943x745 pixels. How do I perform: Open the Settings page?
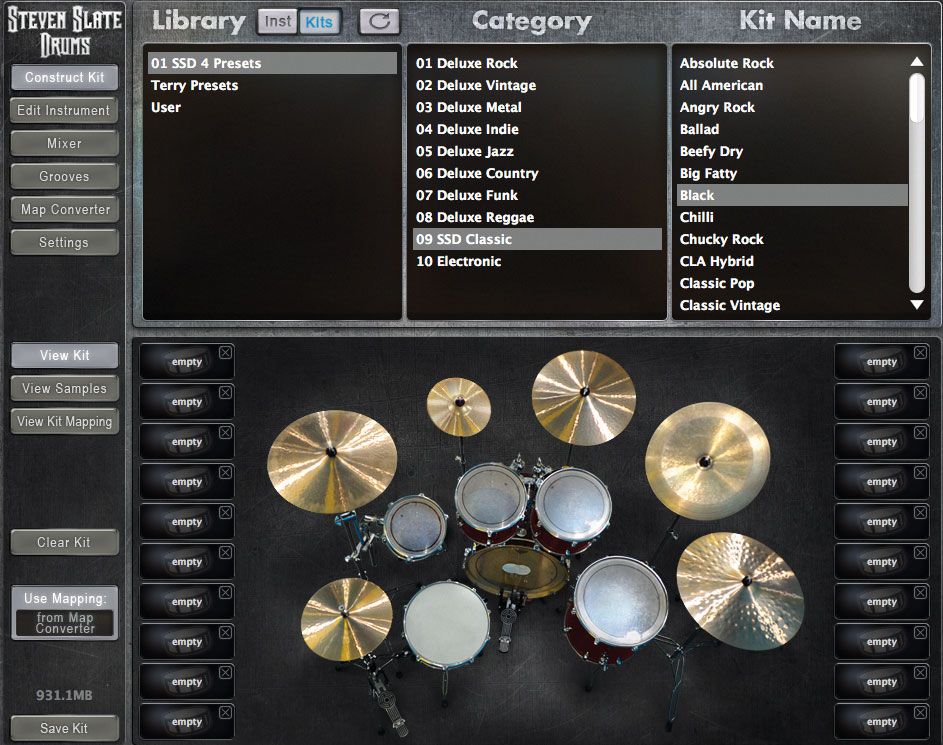coord(64,243)
